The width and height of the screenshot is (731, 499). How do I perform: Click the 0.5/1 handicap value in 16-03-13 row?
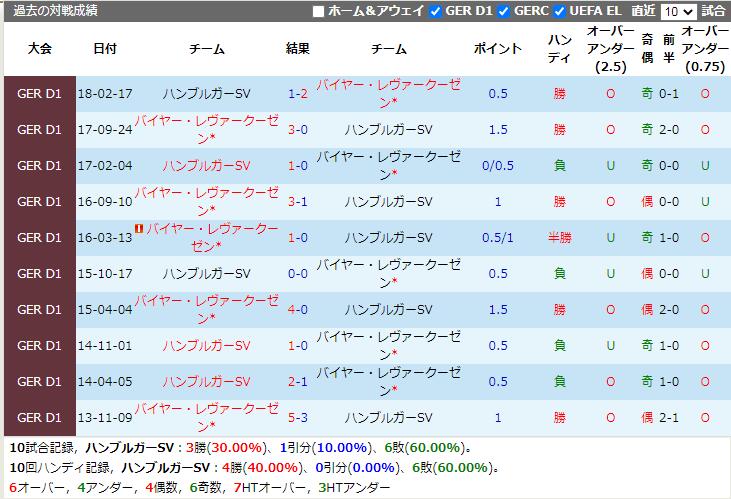tap(498, 238)
